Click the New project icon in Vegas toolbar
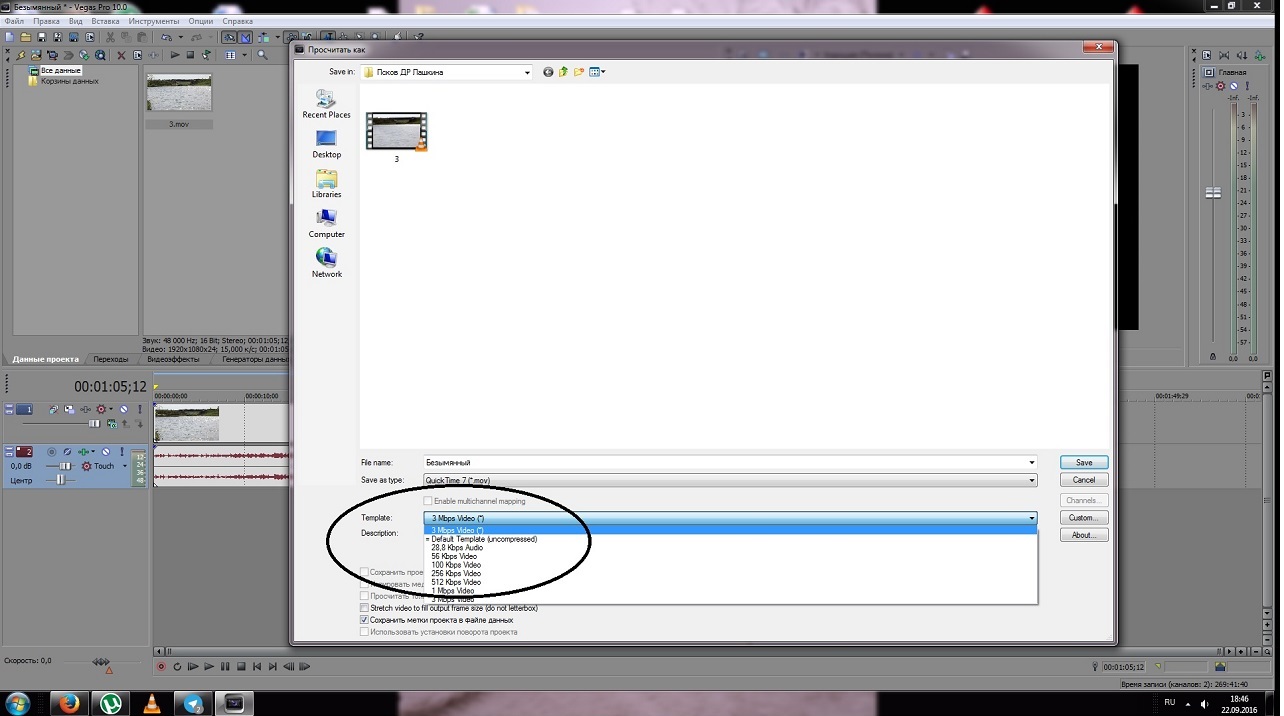1284x716 pixels. click(x=9, y=38)
